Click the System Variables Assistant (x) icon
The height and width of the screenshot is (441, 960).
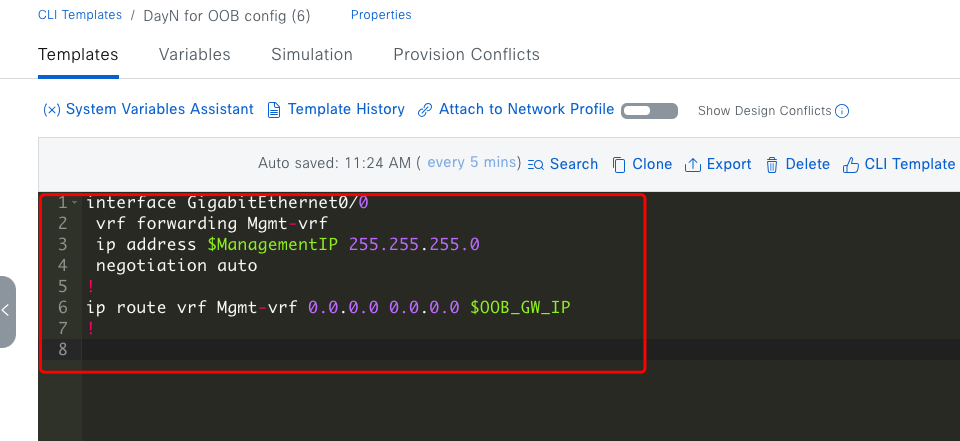point(51,110)
